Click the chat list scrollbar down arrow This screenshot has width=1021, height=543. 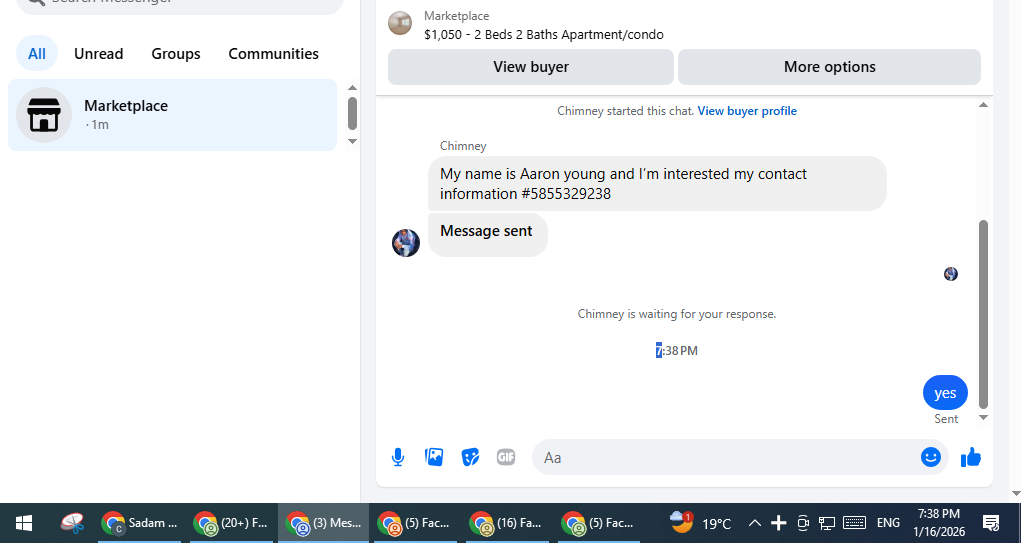pos(352,141)
